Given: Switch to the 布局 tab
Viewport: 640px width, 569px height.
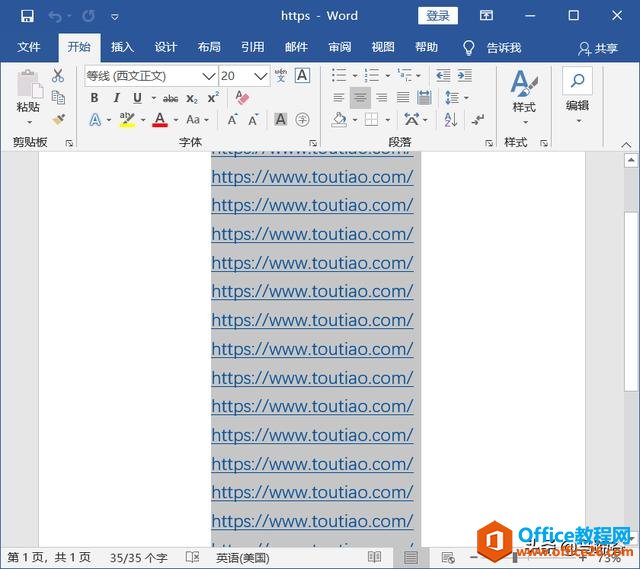Looking at the screenshot, I should (x=209, y=47).
